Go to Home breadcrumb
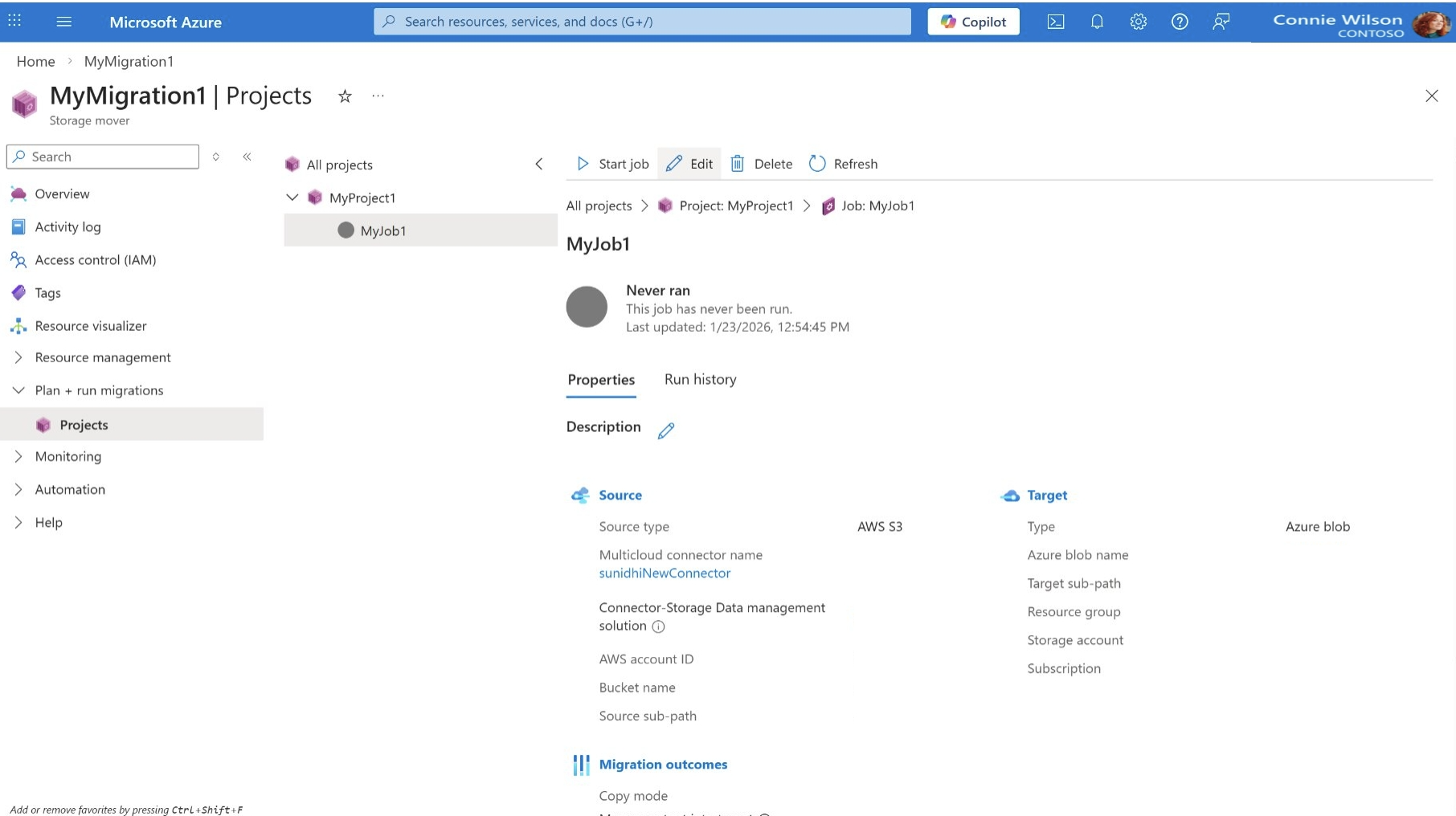The height and width of the screenshot is (816, 1456). pyautogui.click(x=36, y=61)
